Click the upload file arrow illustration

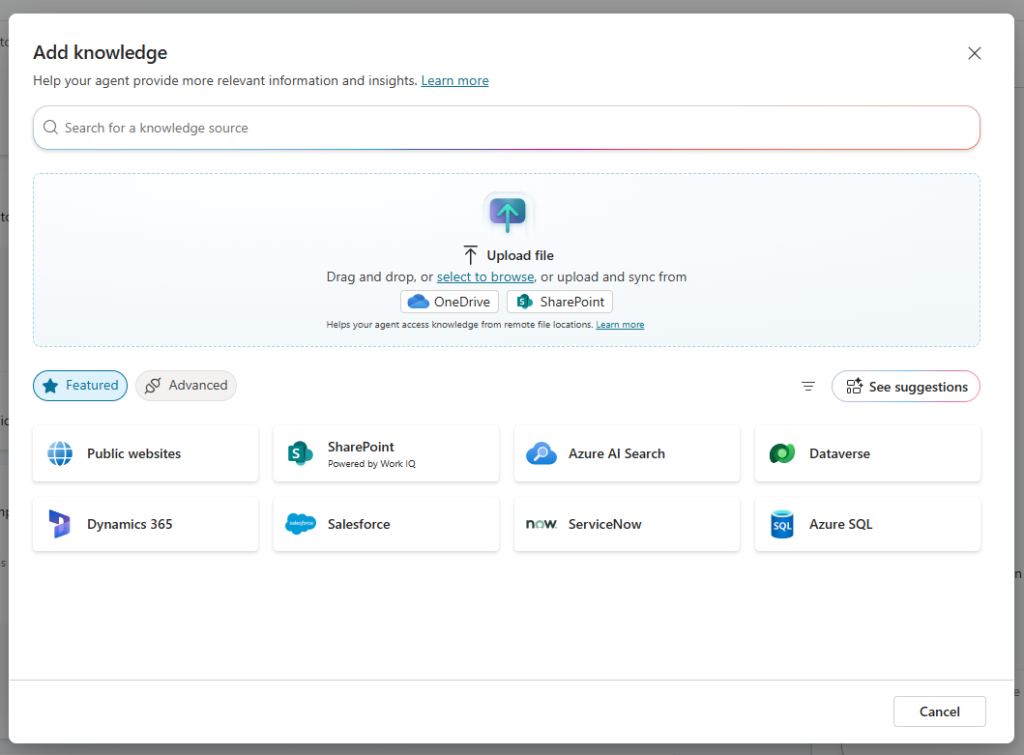[507, 213]
